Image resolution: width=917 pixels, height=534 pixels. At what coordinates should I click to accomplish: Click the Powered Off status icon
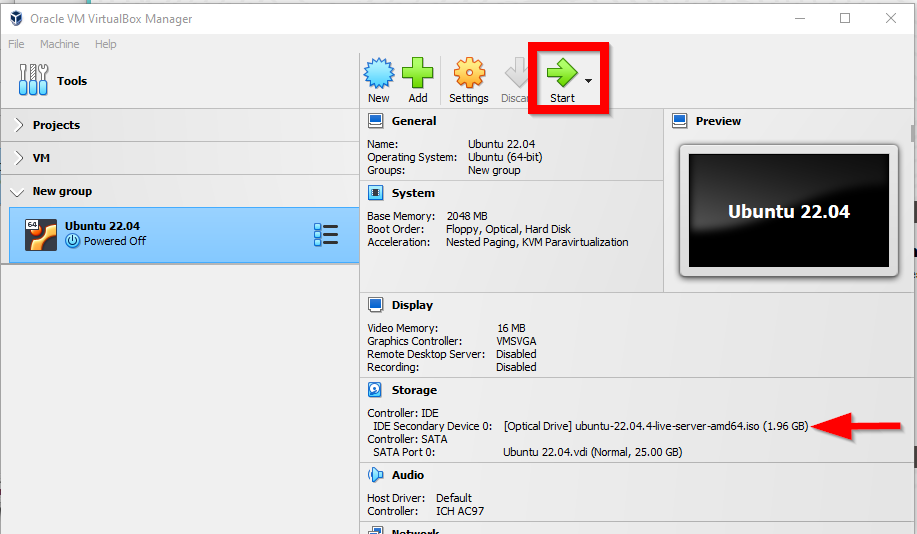coord(73,241)
